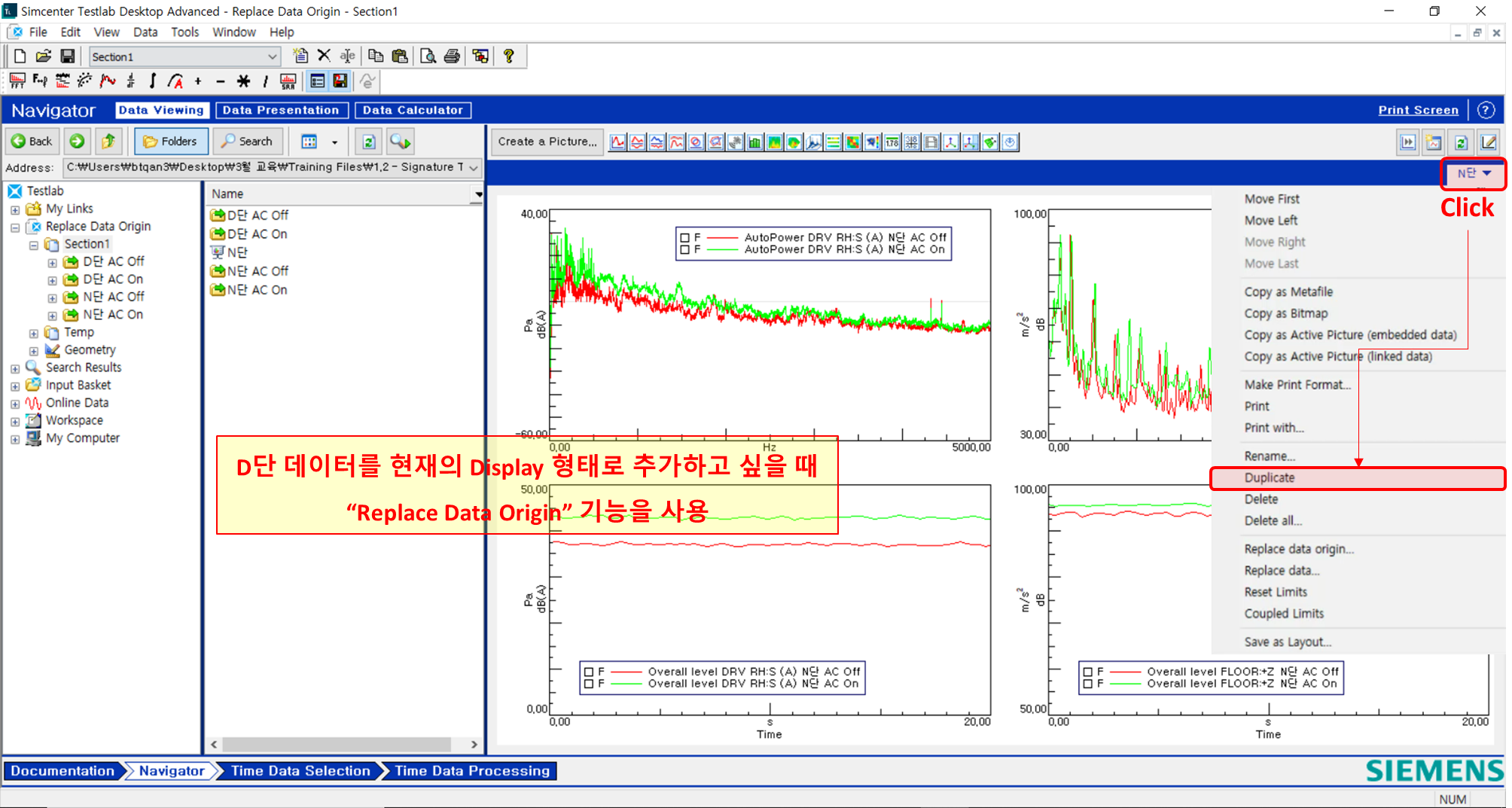Image resolution: width=1512 pixels, height=808 pixels.
Task: Open the Name column header dropdown arrow
Action: (x=477, y=194)
